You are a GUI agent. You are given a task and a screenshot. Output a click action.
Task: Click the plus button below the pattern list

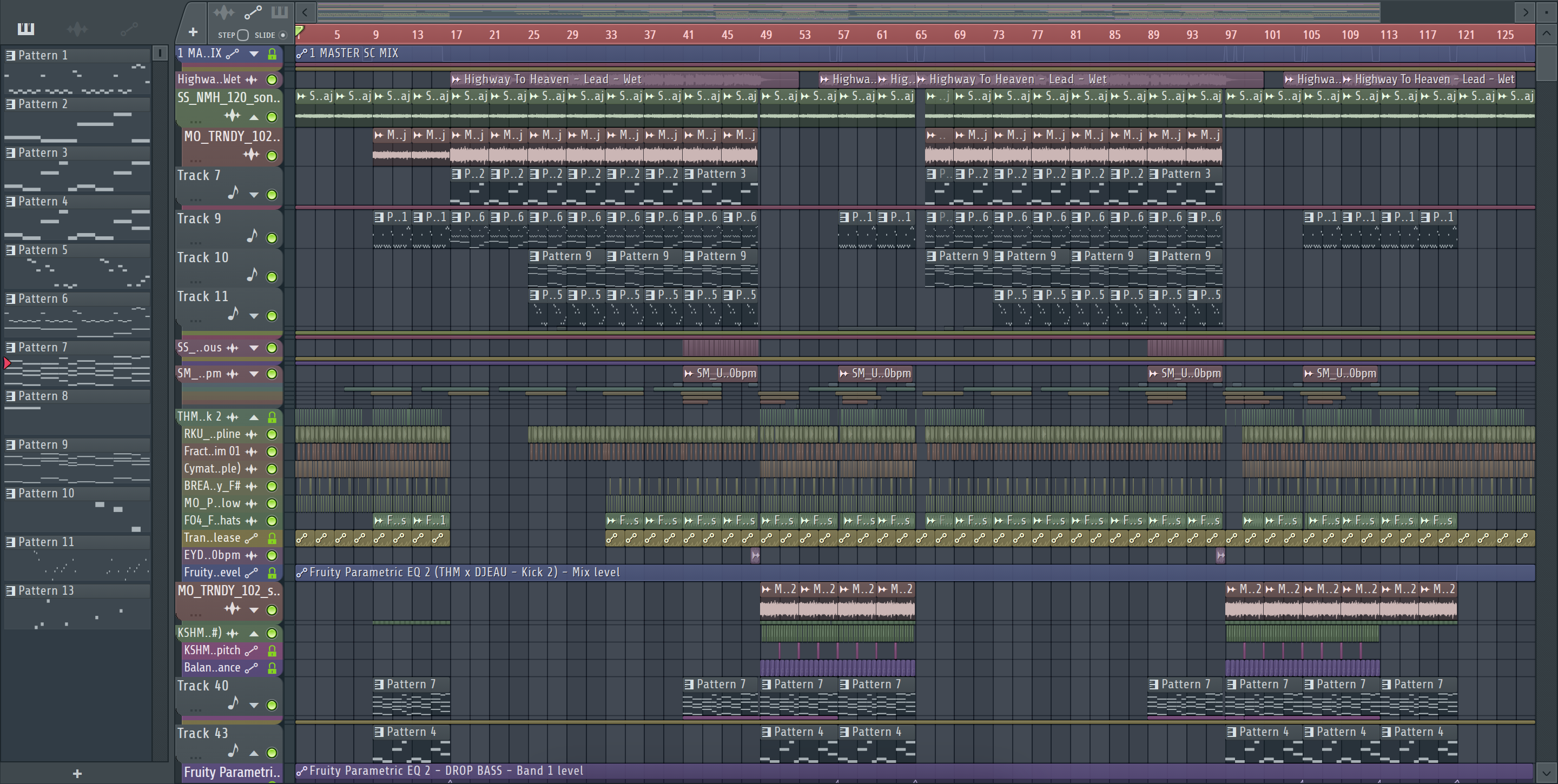[77, 773]
